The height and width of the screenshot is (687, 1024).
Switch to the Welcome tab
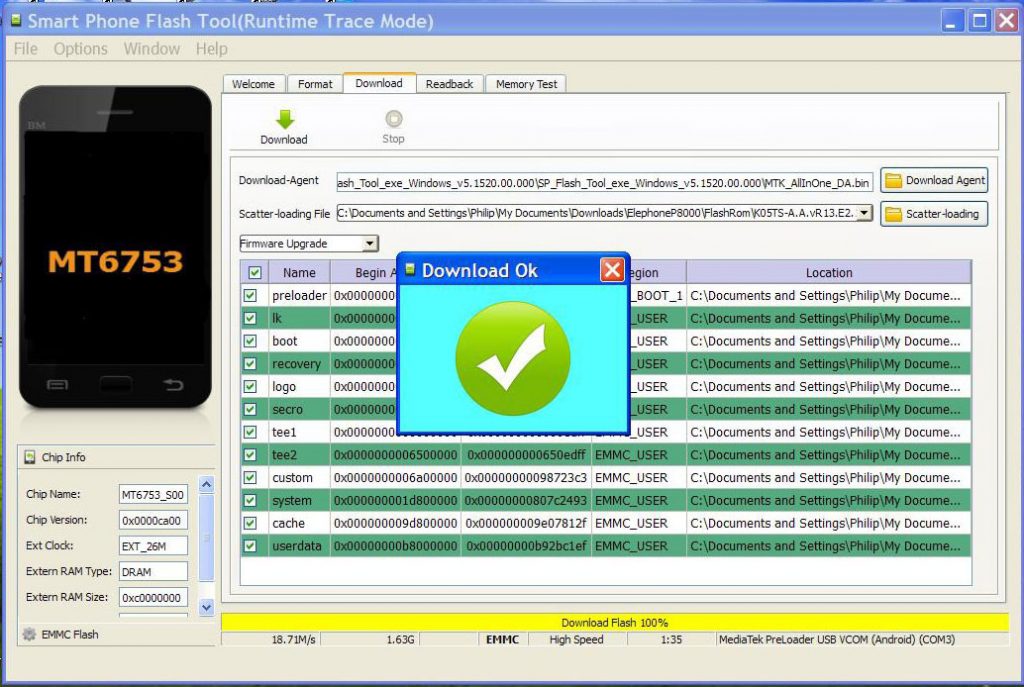253,84
